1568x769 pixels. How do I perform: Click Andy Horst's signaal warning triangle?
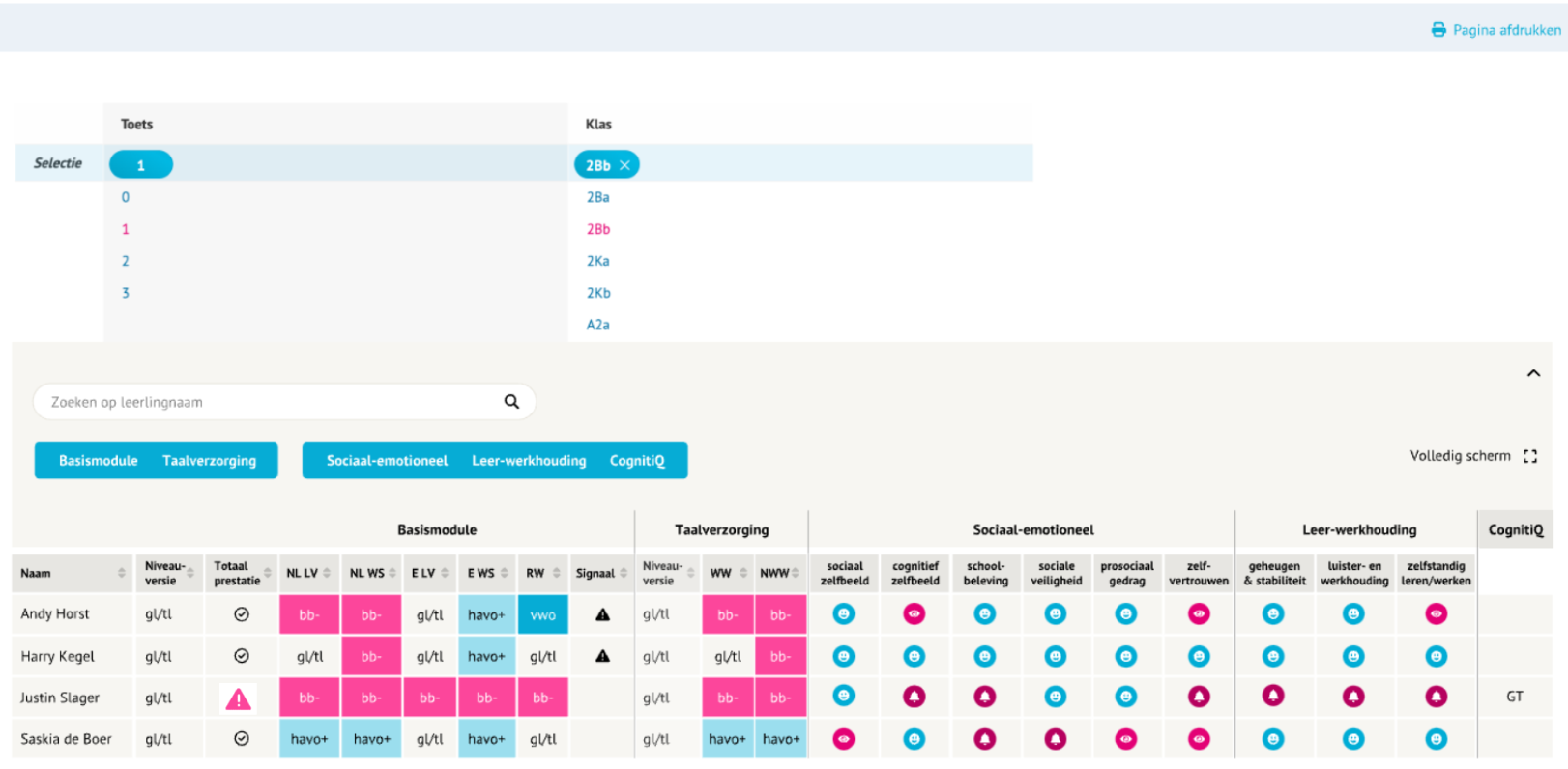pos(602,614)
